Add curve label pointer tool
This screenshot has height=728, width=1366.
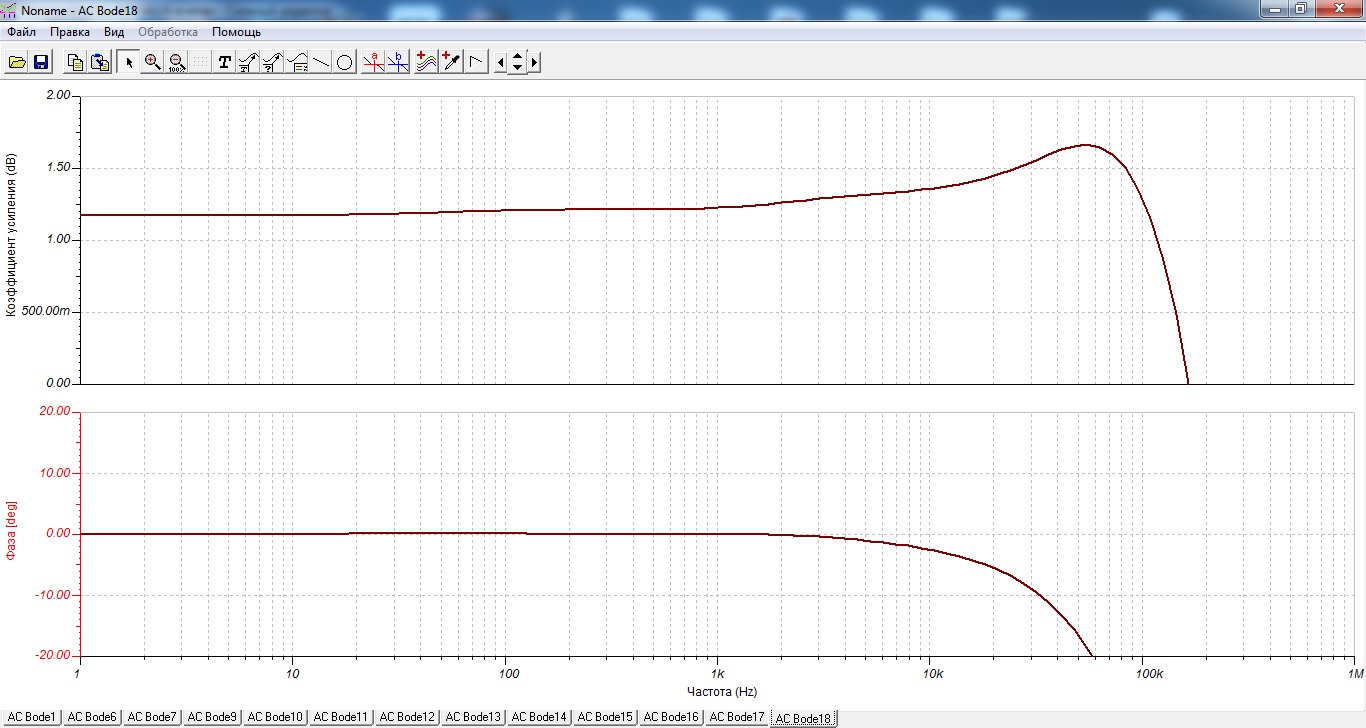248,62
